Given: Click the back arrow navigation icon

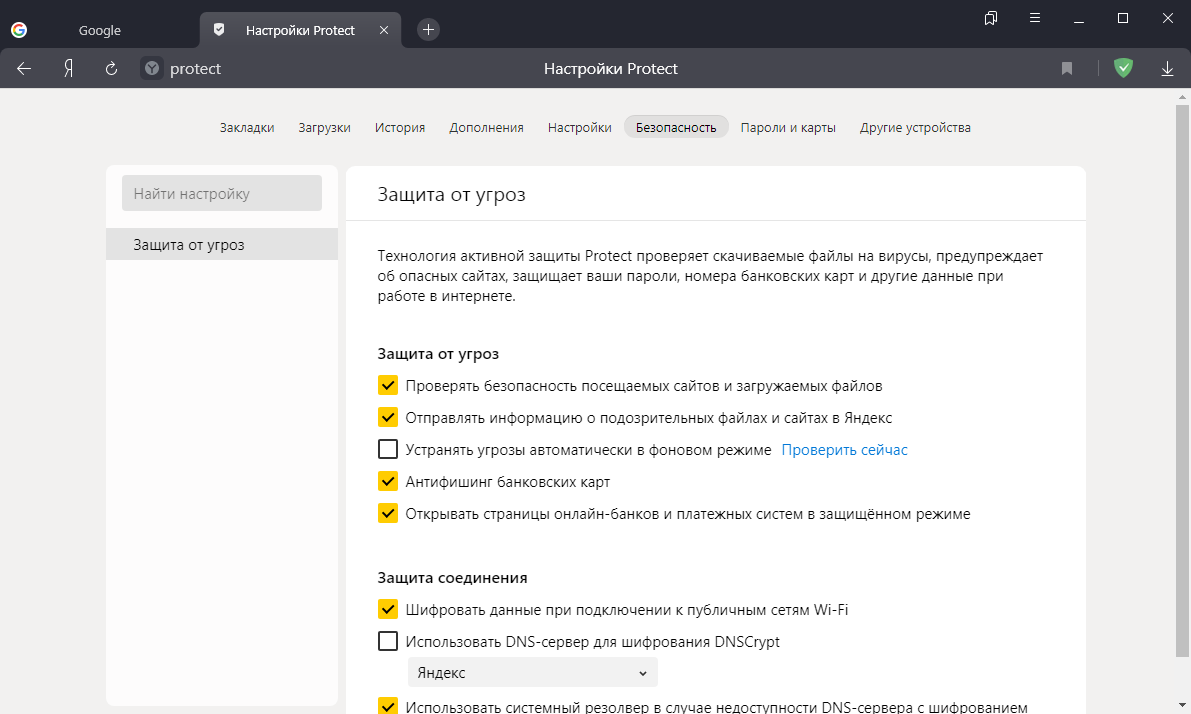Looking at the screenshot, I should 24,68.
